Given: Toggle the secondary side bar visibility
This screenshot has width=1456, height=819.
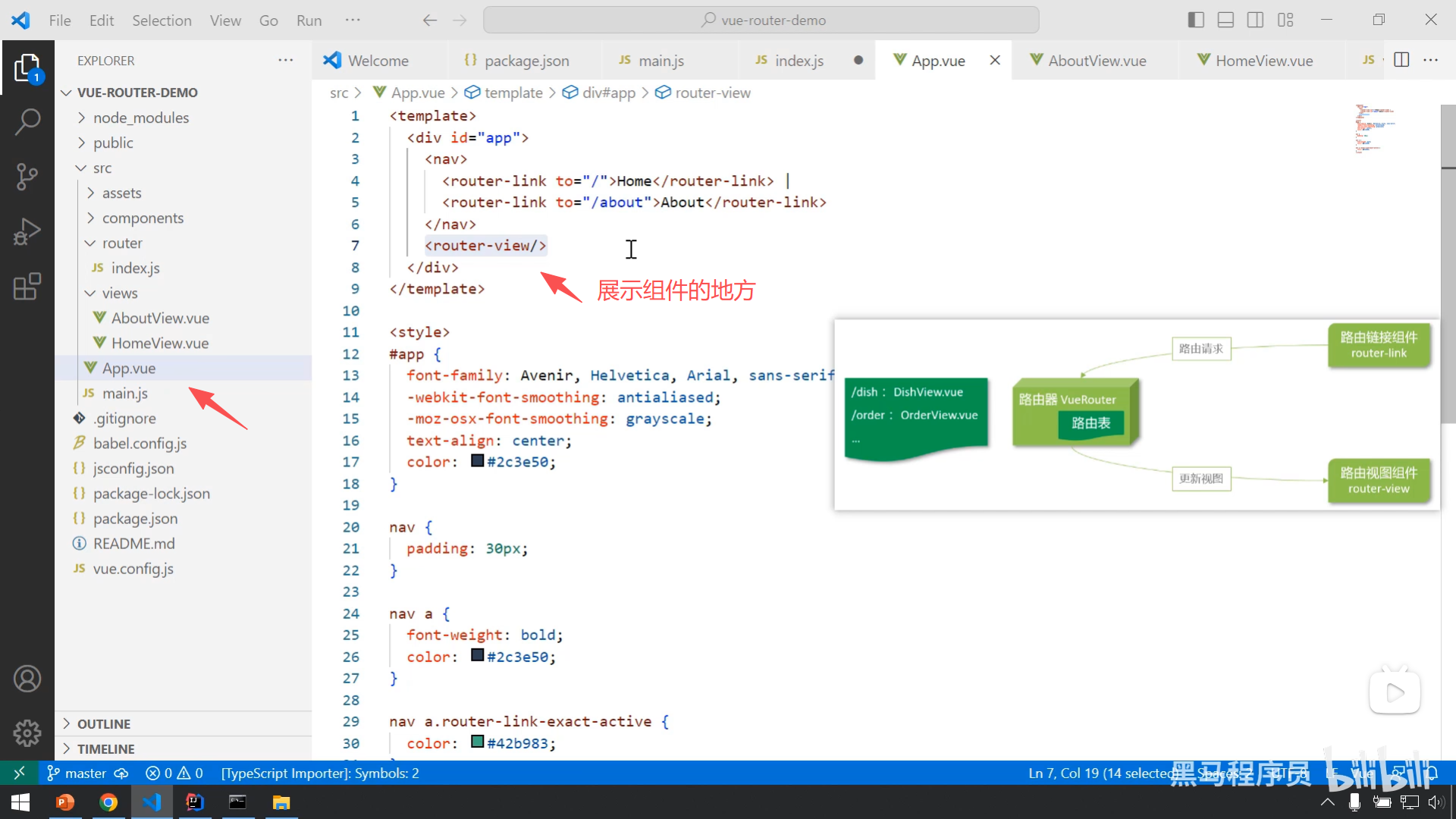Looking at the screenshot, I should click(1255, 20).
